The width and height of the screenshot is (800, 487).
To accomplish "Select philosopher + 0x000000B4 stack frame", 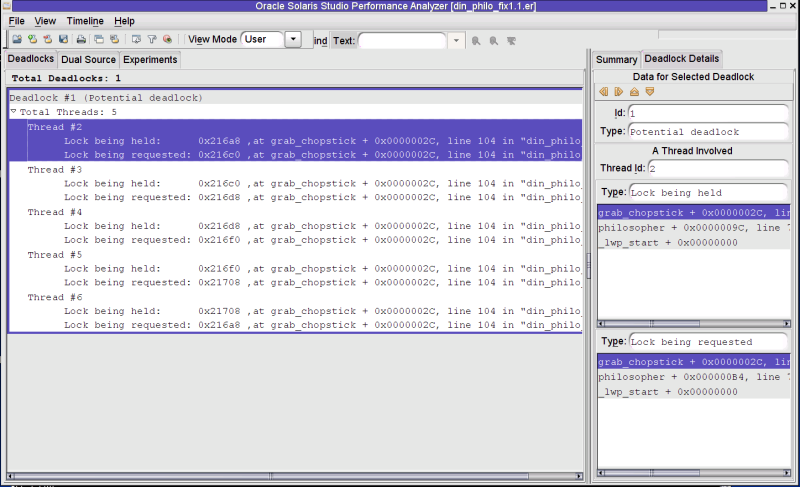I will pyautogui.click(x=694, y=377).
